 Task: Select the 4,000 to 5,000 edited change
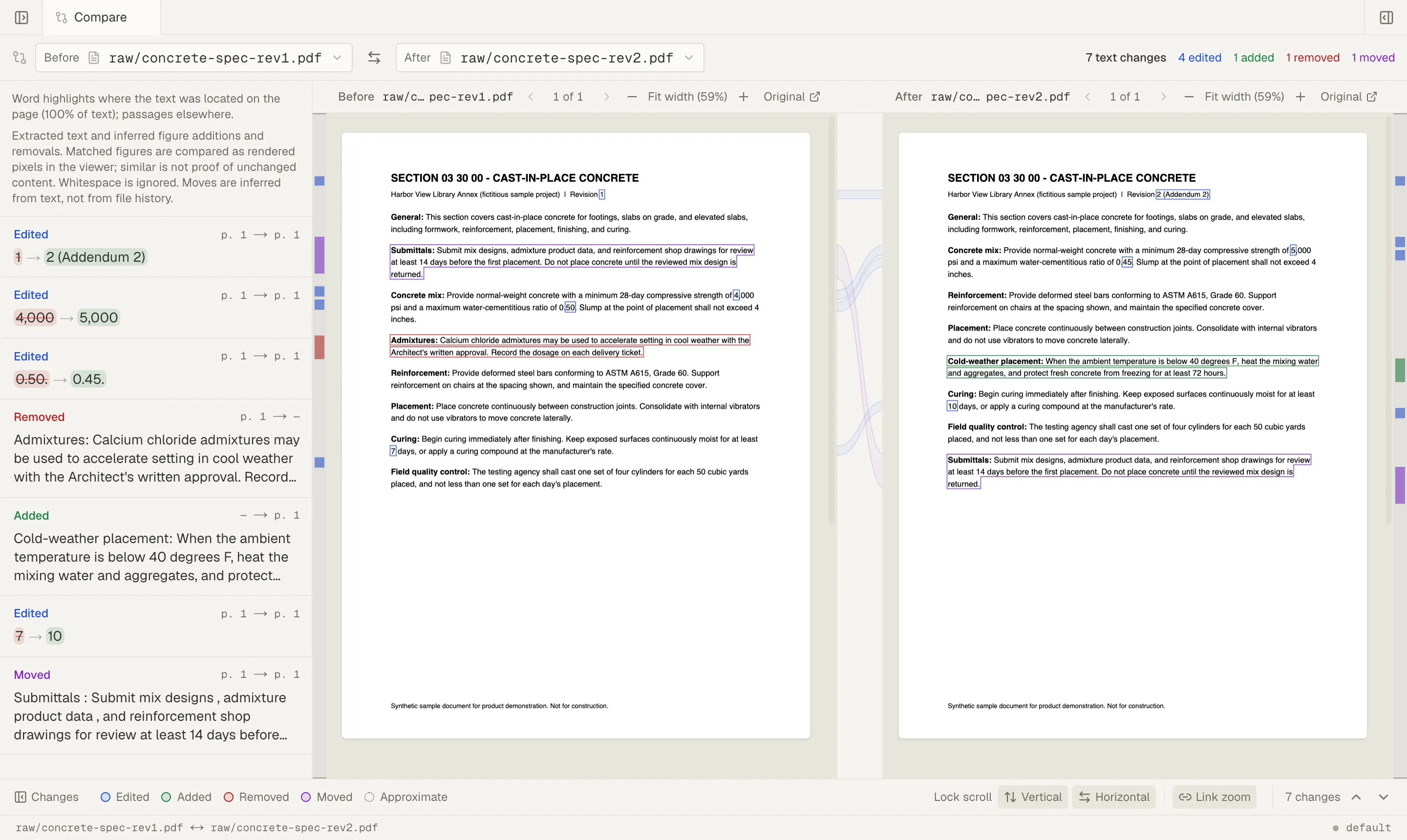point(156,307)
